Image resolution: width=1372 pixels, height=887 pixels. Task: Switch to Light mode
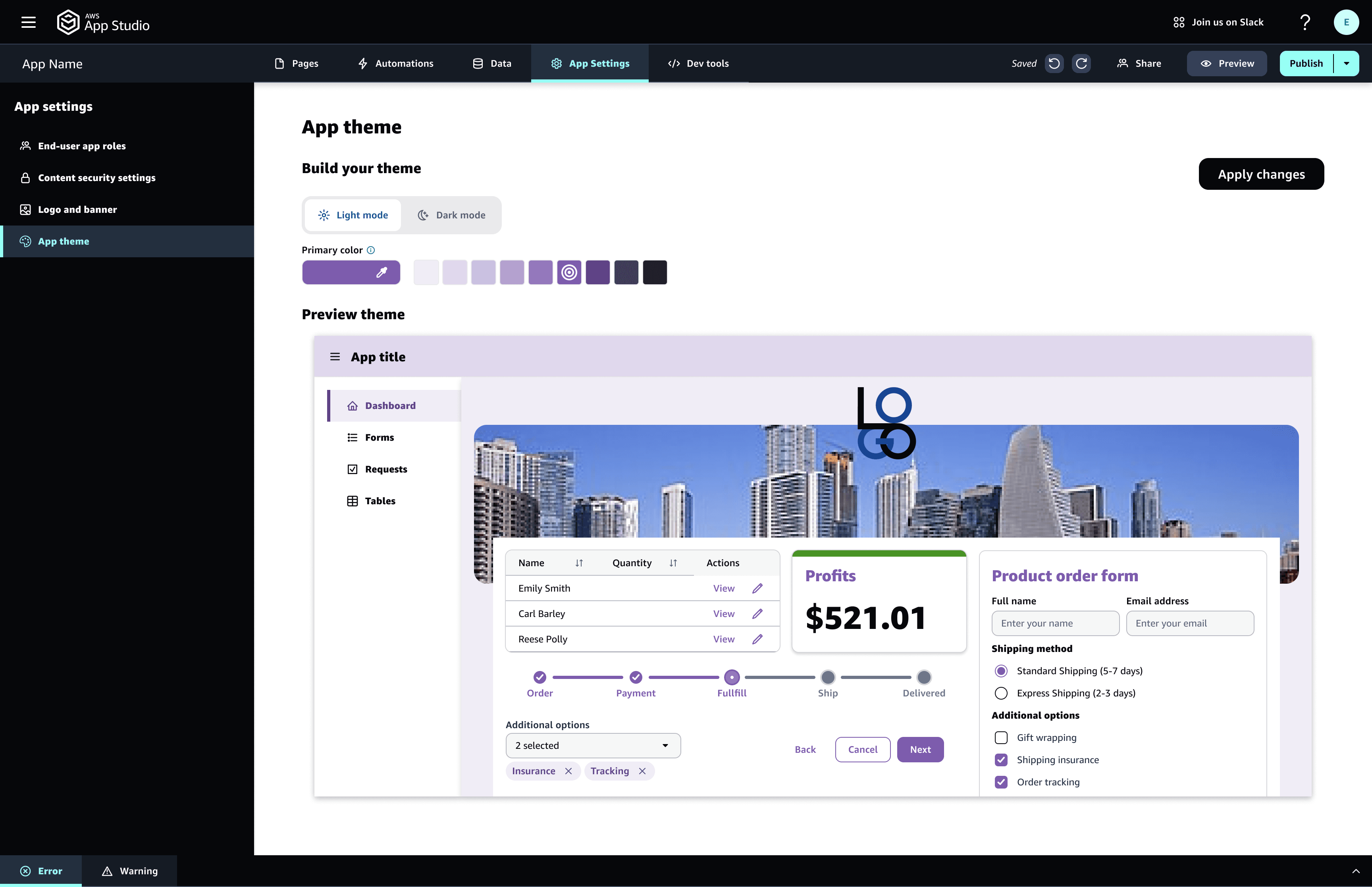[353, 215]
